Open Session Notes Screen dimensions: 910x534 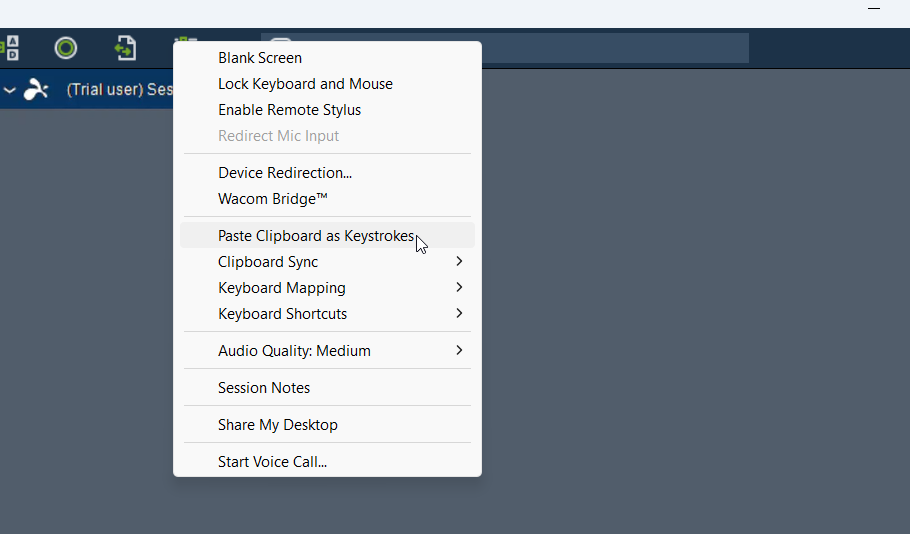(x=327, y=388)
